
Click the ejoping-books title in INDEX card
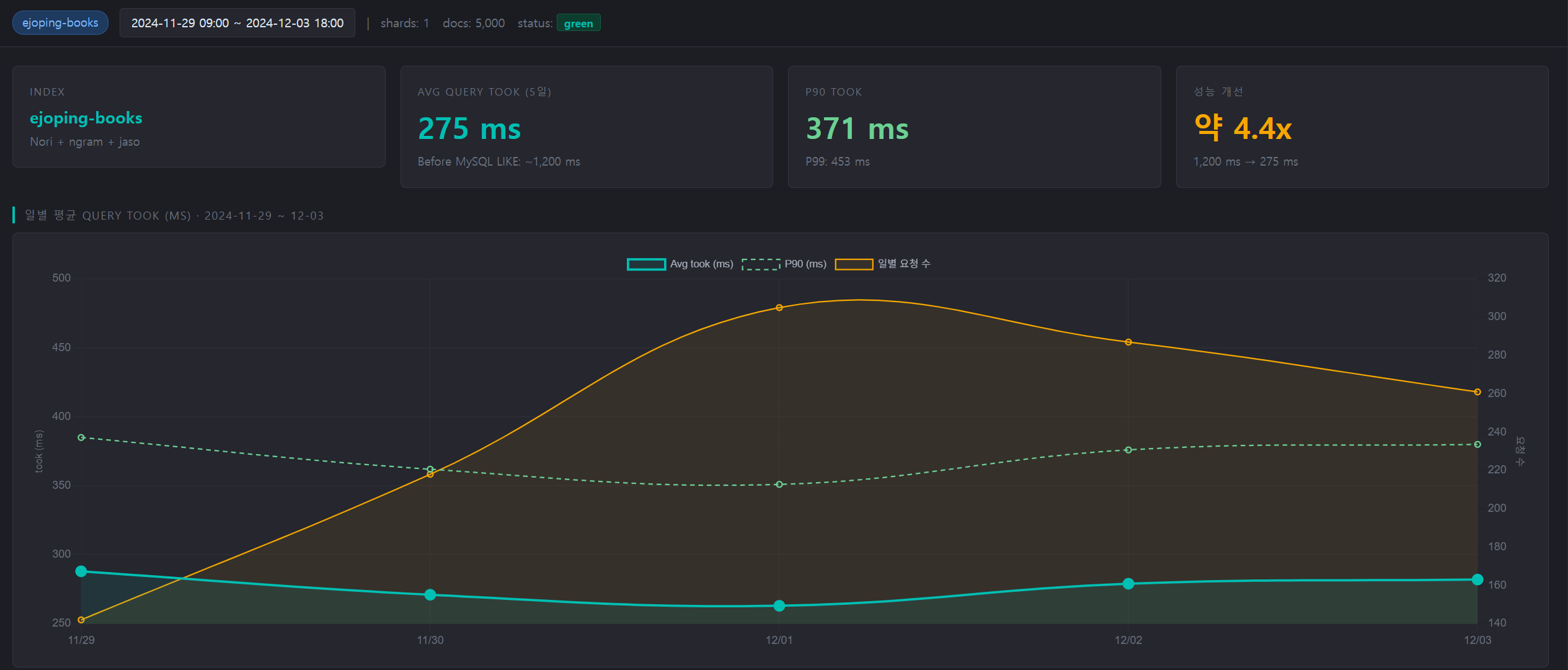(86, 118)
